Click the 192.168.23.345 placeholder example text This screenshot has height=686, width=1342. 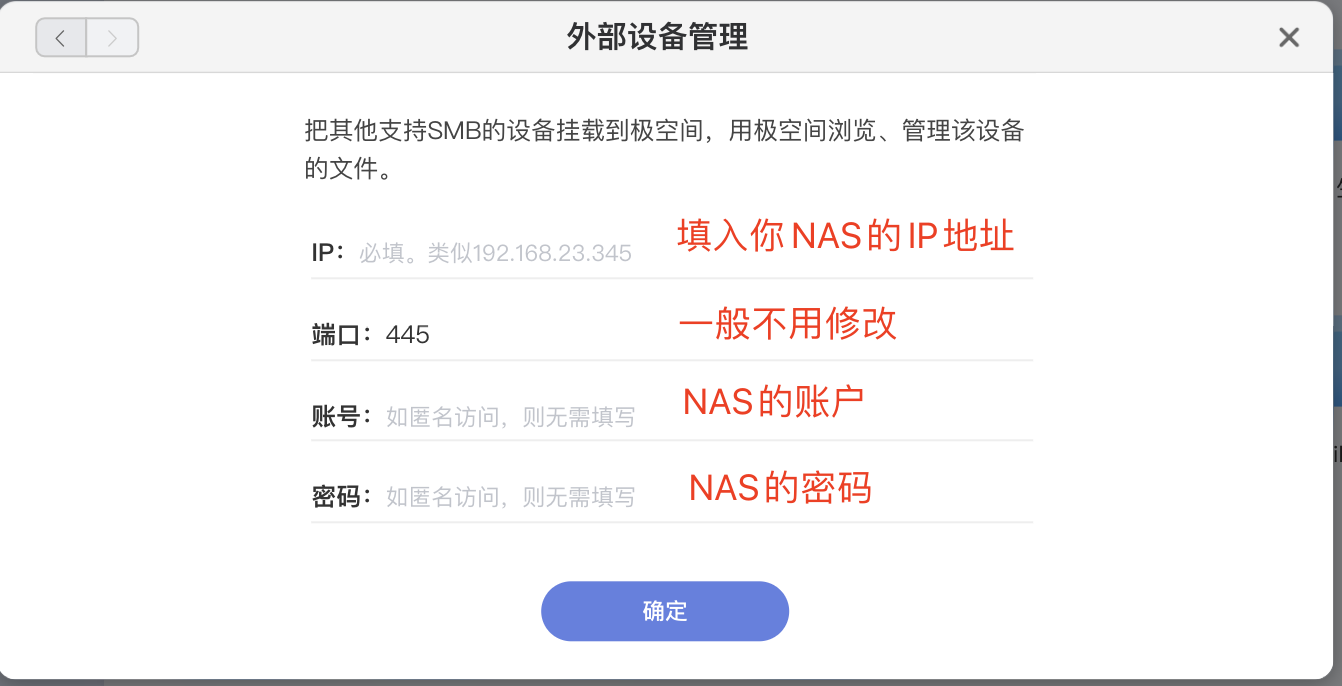pos(552,253)
